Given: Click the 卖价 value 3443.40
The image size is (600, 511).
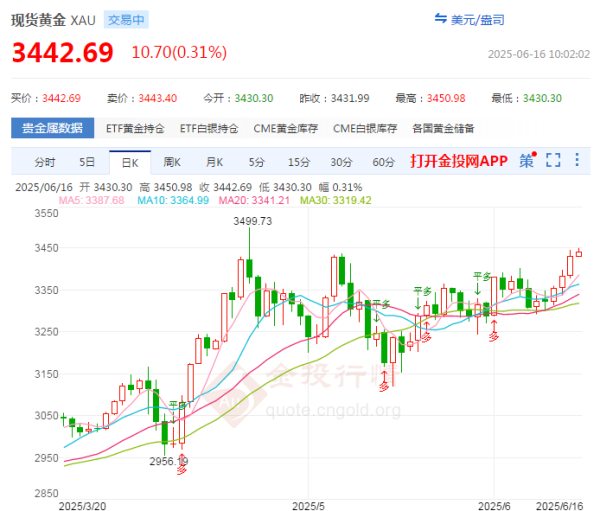Looking at the screenshot, I should click(x=158, y=98).
